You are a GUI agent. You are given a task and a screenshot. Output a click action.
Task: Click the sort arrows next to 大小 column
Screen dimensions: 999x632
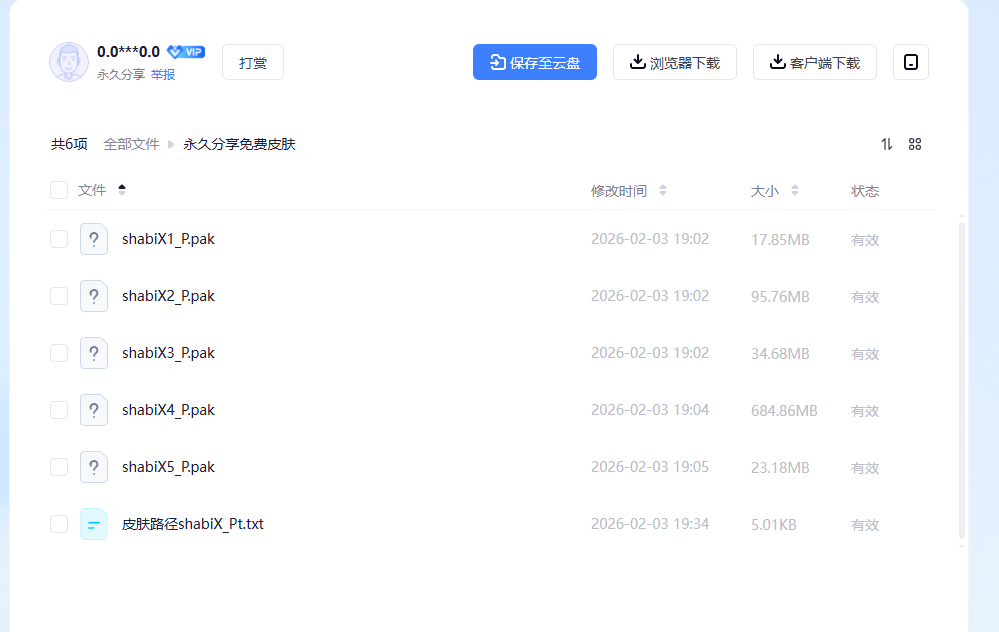[x=795, y=190]
